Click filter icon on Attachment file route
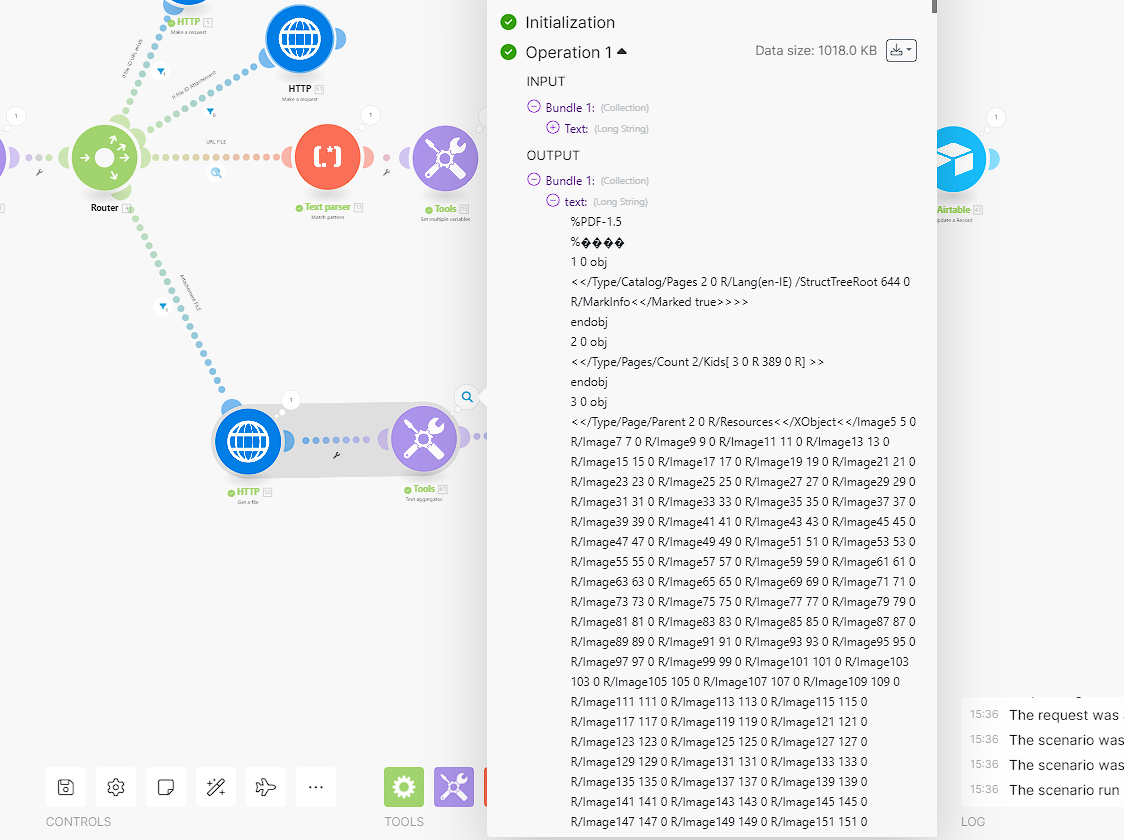1124x840 pixels. coord(163,307)
